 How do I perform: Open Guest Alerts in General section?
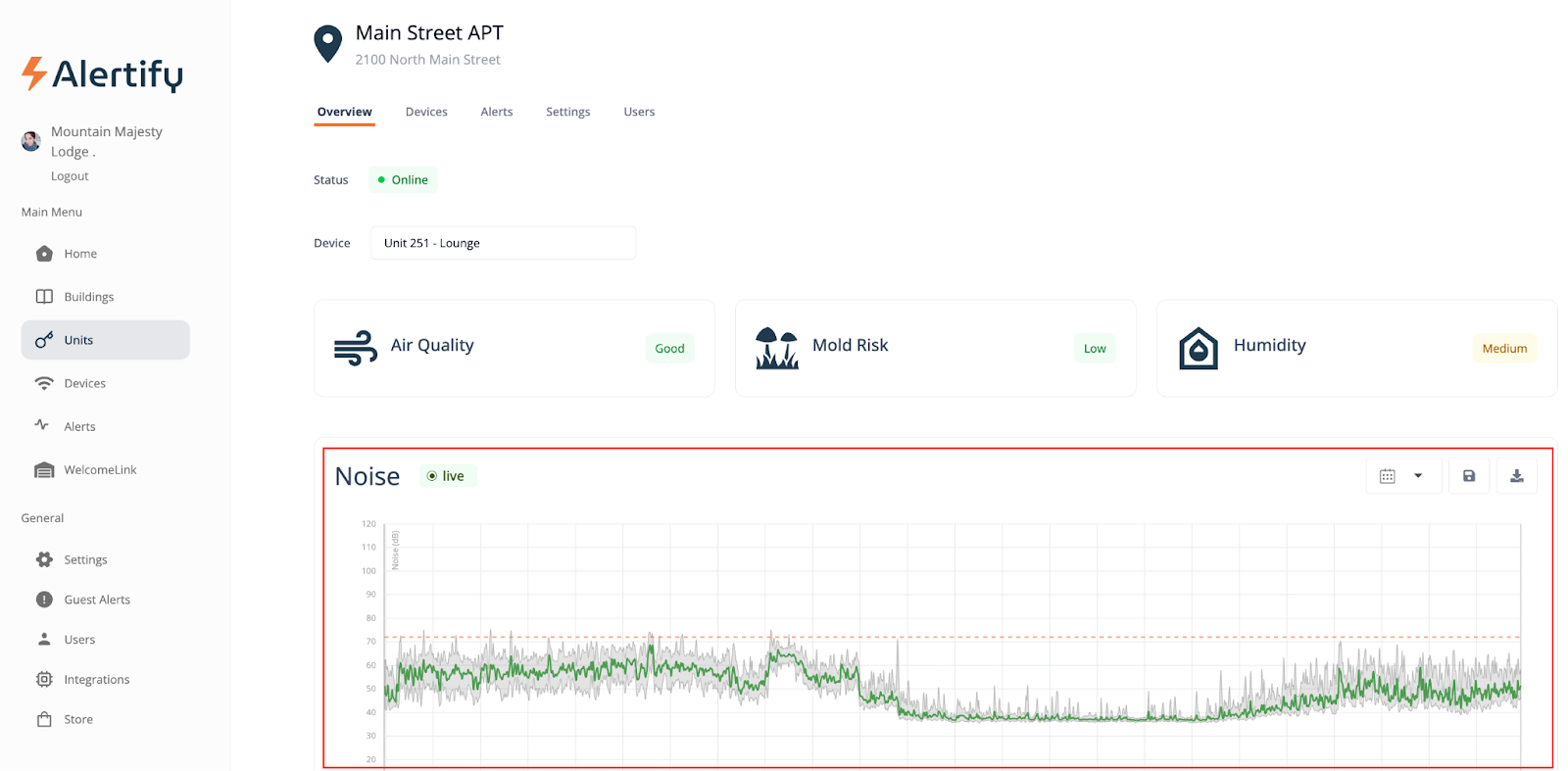97,600
